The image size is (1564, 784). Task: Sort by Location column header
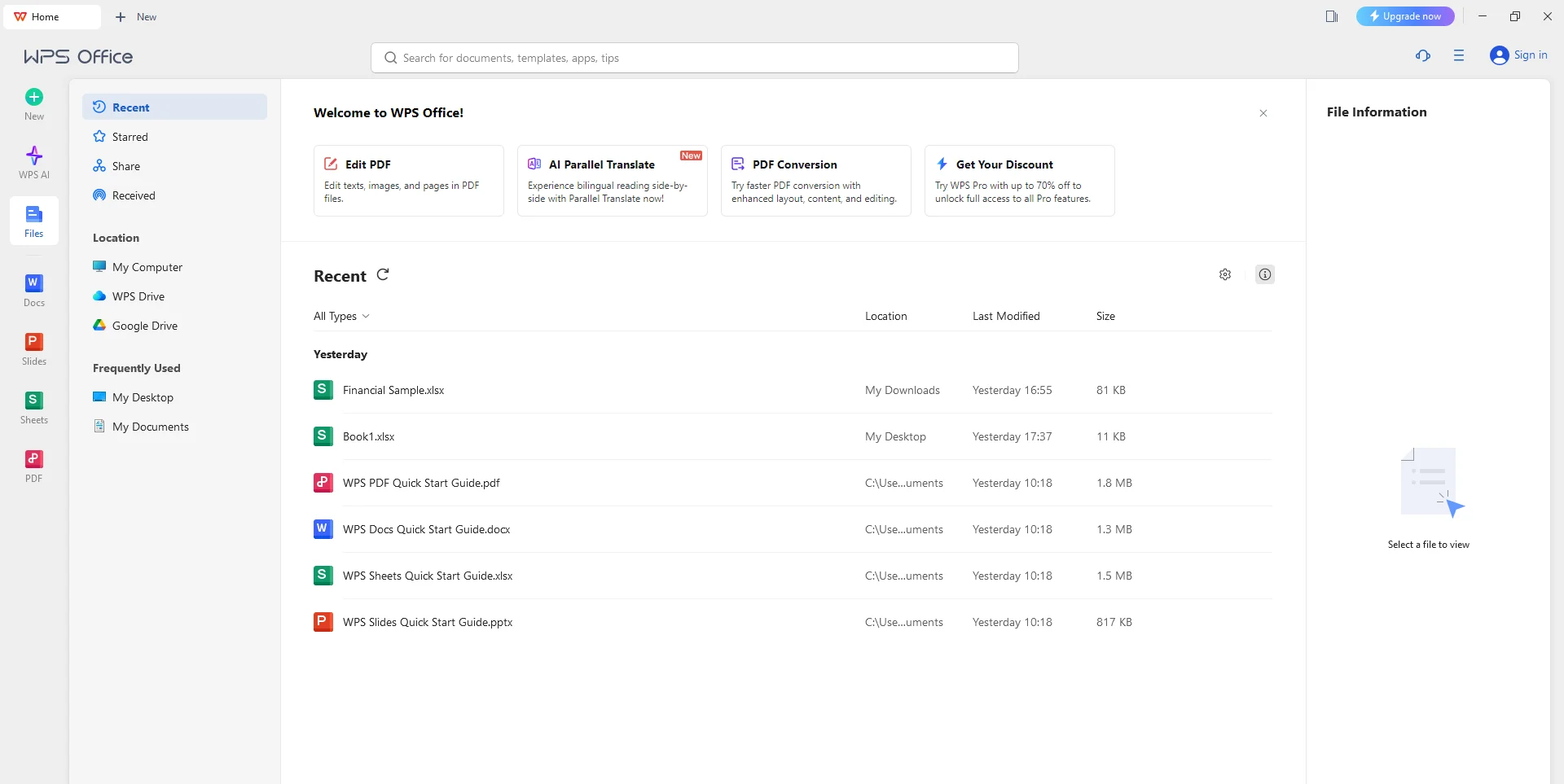pos(885,316)
